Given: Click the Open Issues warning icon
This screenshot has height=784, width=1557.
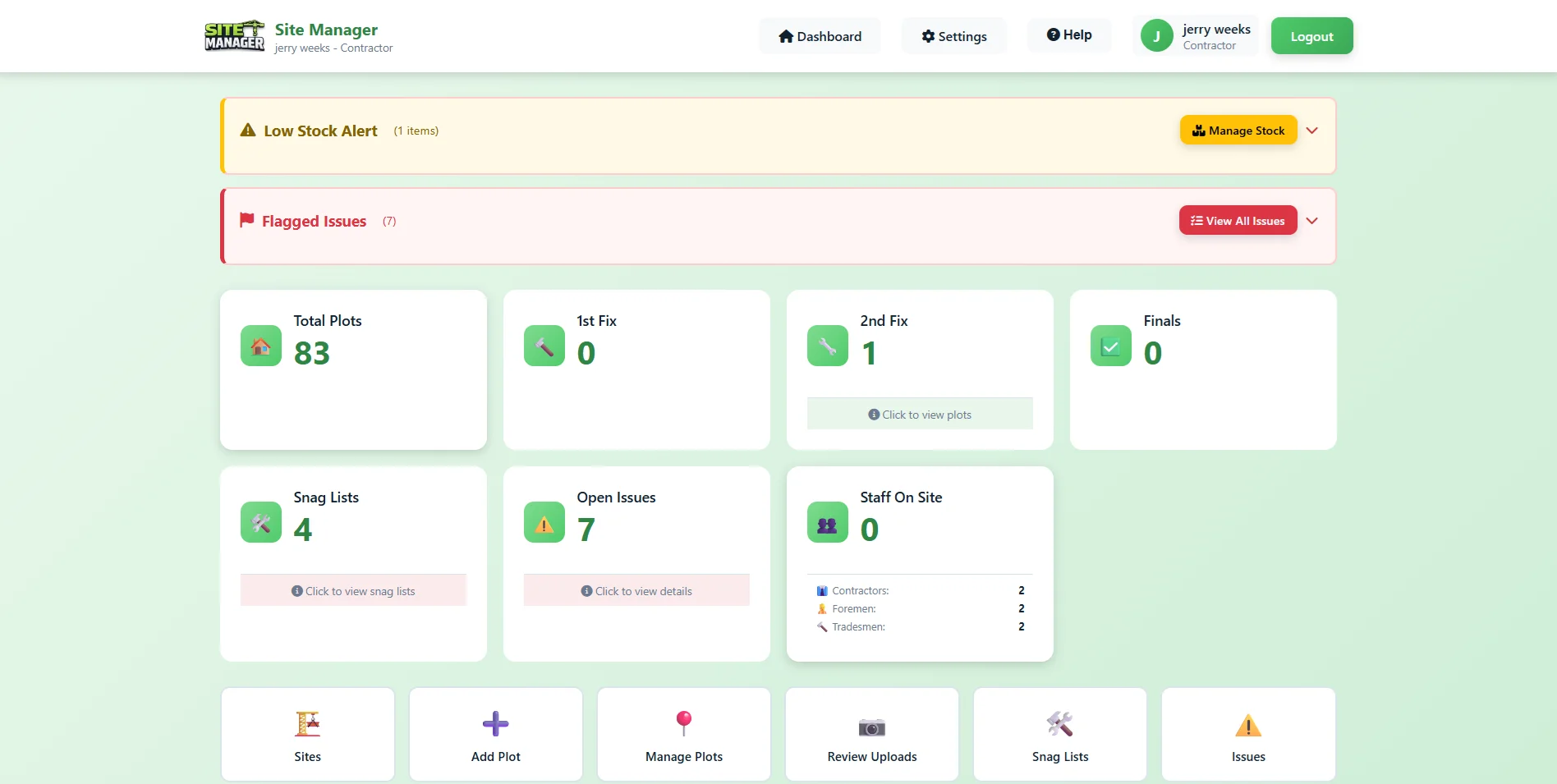Looking at the screenshot, I should pos(543,522).
